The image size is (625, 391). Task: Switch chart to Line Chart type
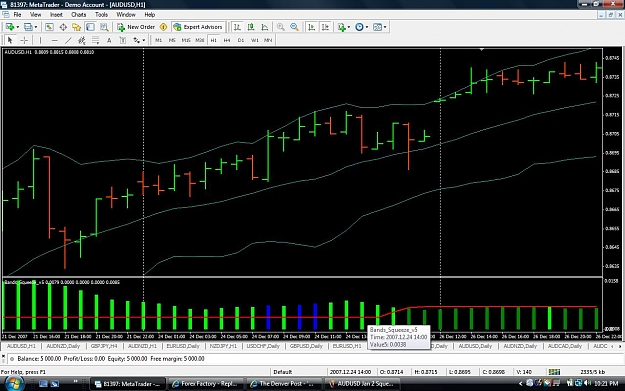pyautogui.click(x=265, y=27)
